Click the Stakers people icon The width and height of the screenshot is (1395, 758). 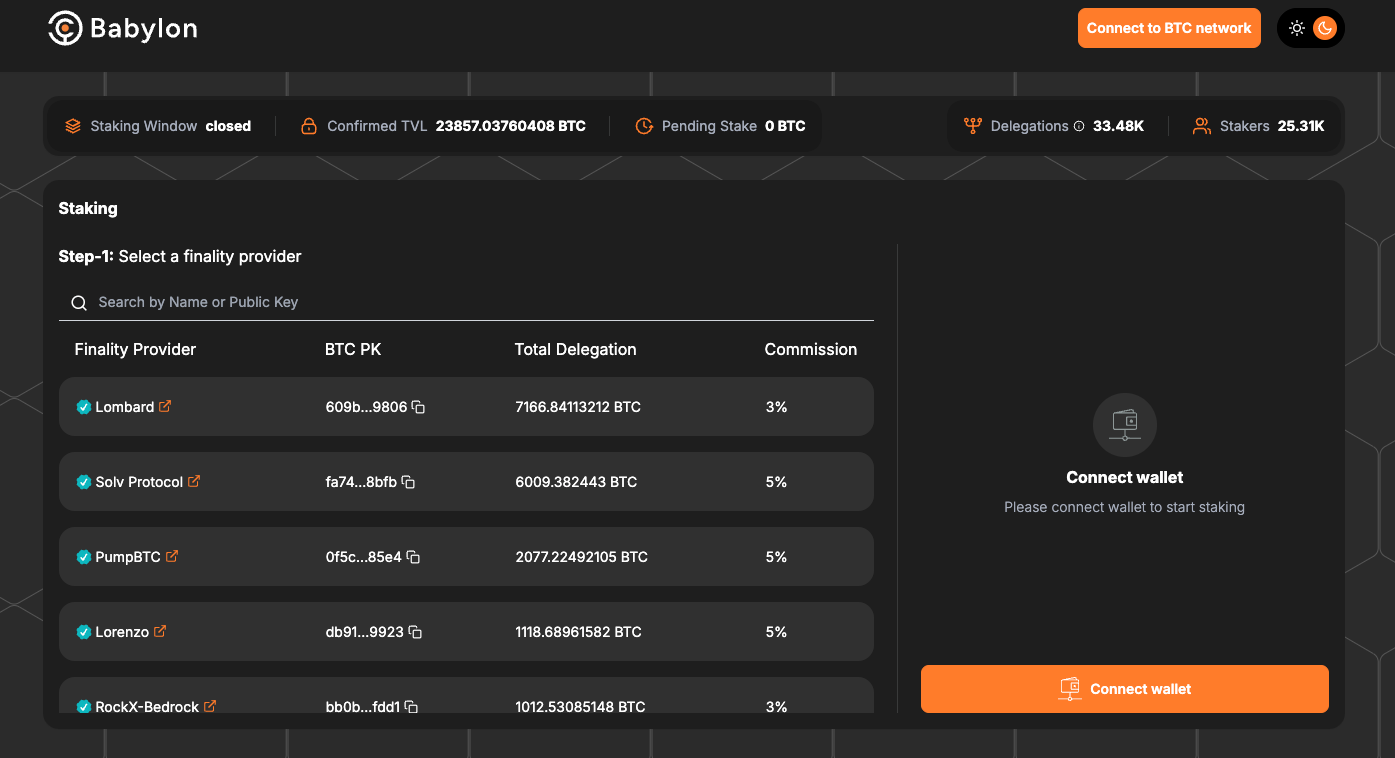point(1202,126)
